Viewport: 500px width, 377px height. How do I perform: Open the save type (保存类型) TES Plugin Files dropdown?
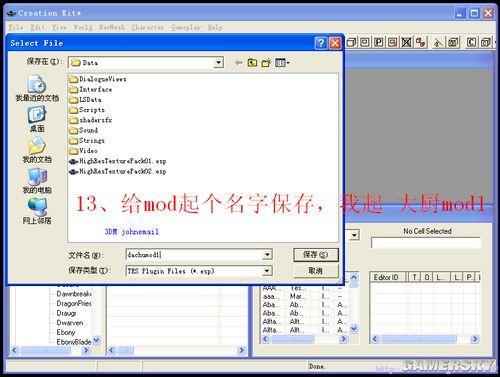click(x=267, y=271)
